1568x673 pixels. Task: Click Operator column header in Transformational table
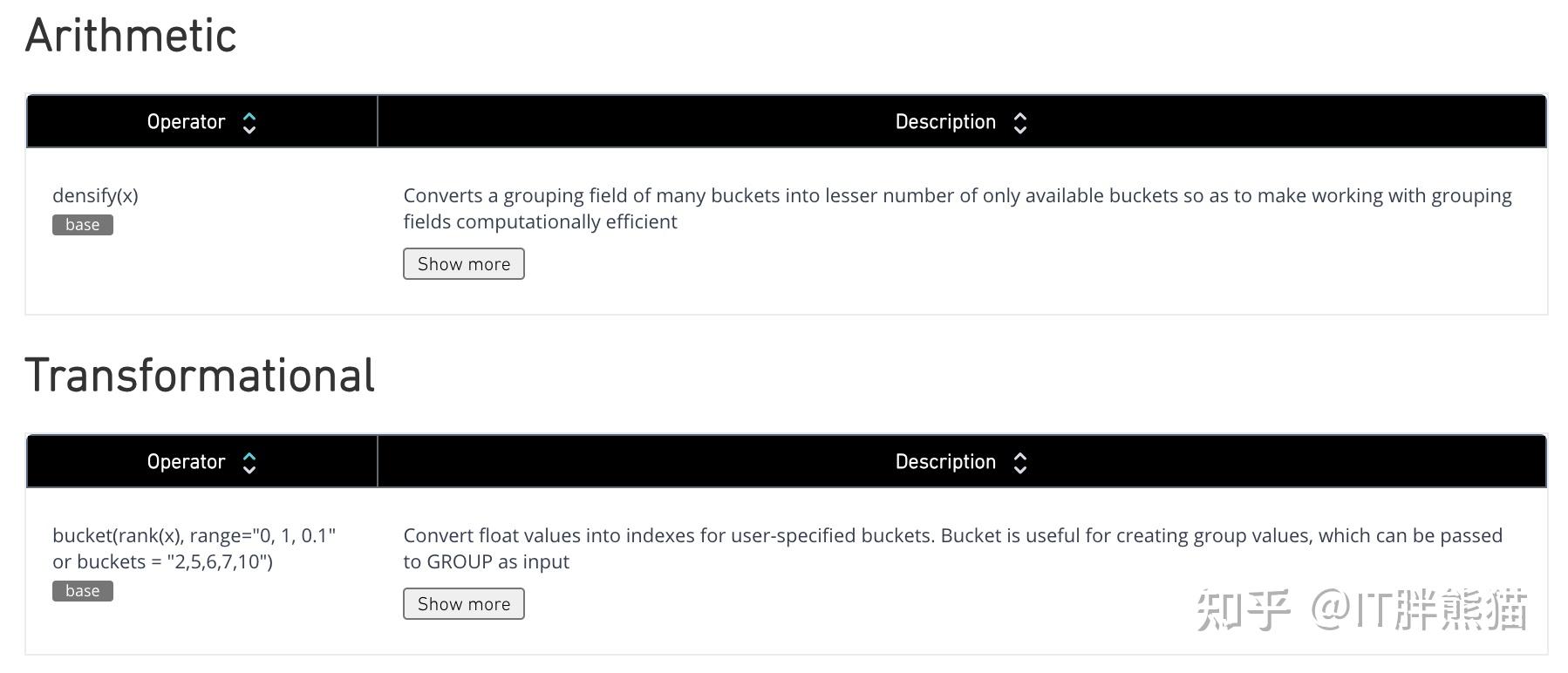[x=186, y=462]
